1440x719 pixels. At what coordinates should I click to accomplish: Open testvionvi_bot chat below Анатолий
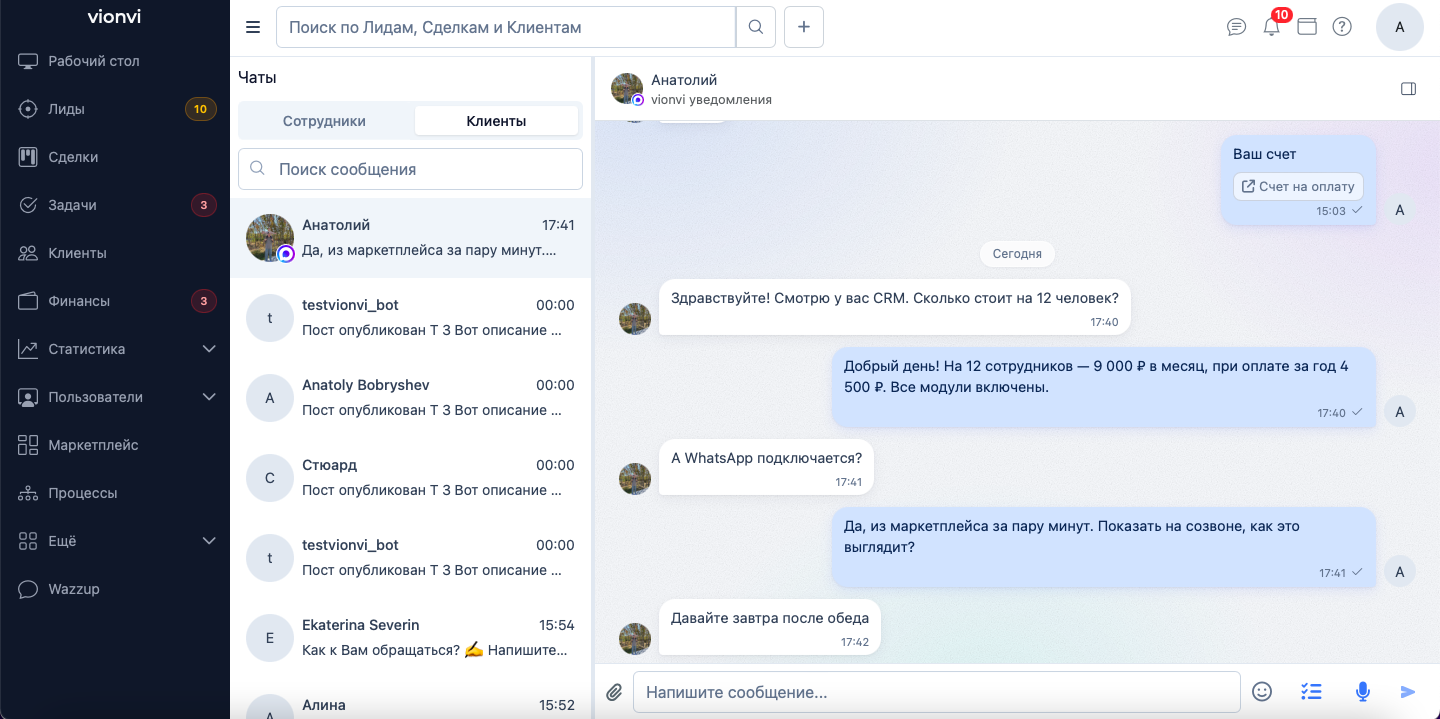pos(411,318)
